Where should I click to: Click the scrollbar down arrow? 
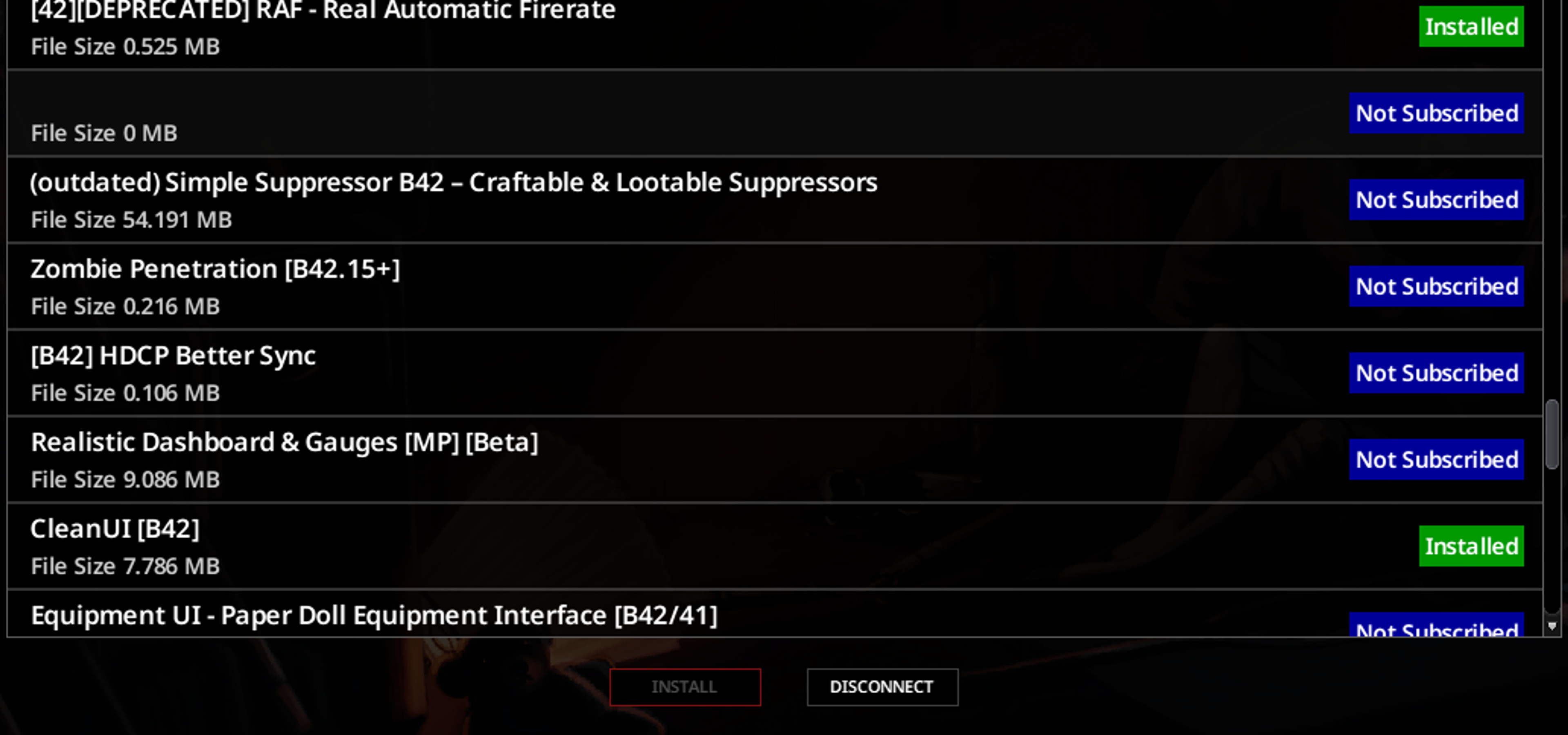[x=1552, y=626]
